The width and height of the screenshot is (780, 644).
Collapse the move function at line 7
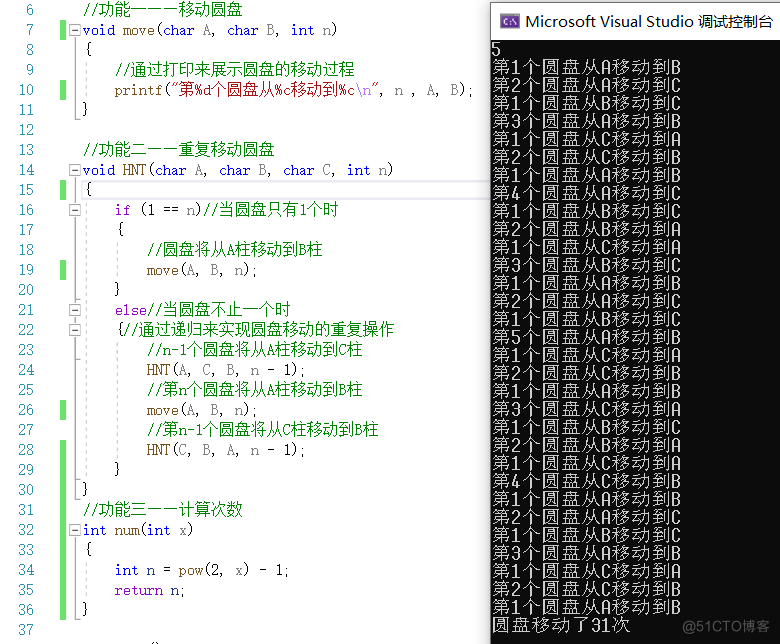(x=75, y=30)
